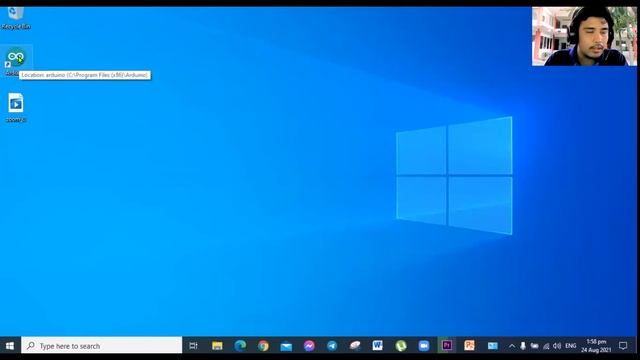Launch Microsoft Edge from the taskbar
640x360 pixels.
[240, 346]
